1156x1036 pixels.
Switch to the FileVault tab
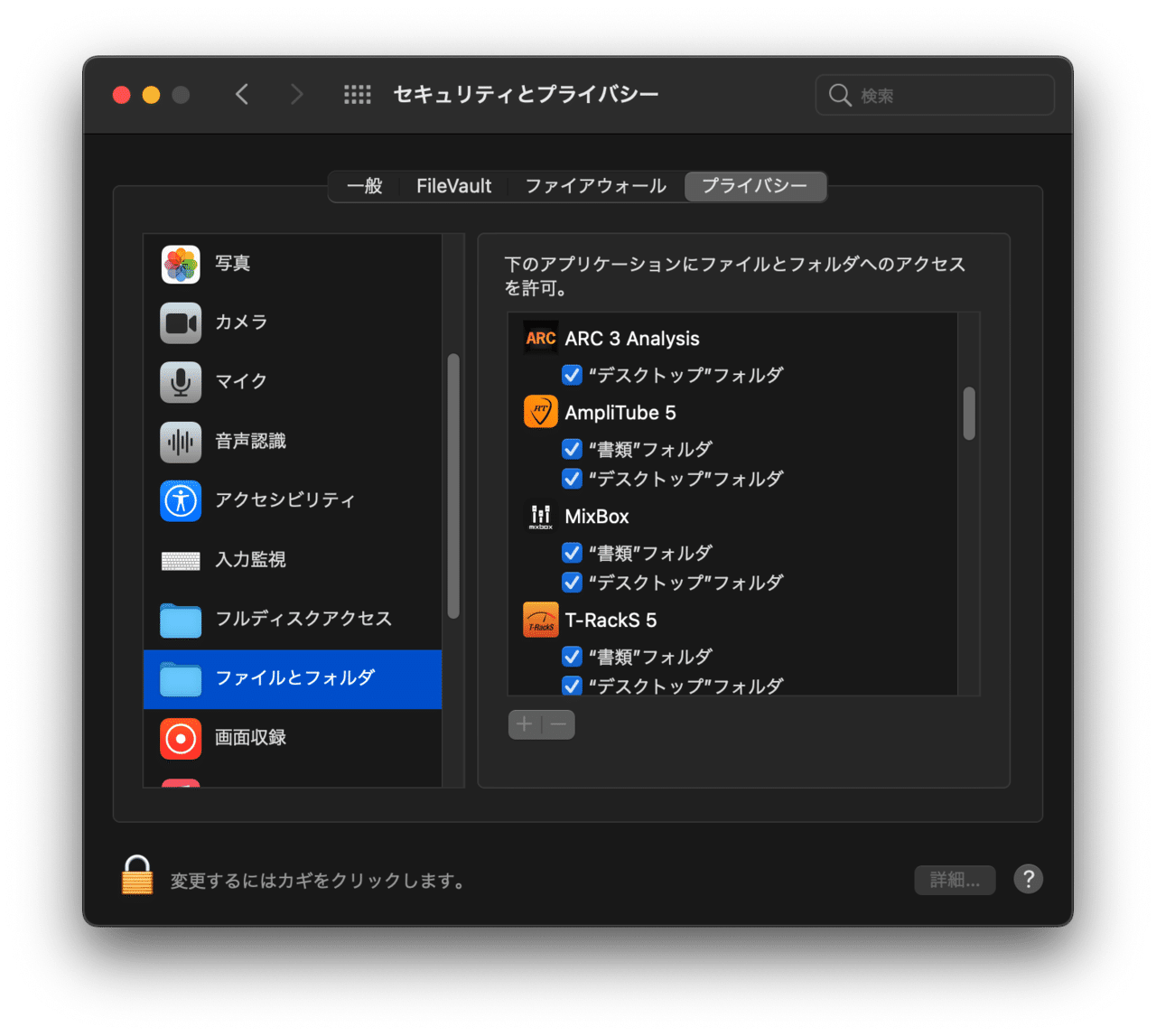pyautogui.click(x=453, y=186)
